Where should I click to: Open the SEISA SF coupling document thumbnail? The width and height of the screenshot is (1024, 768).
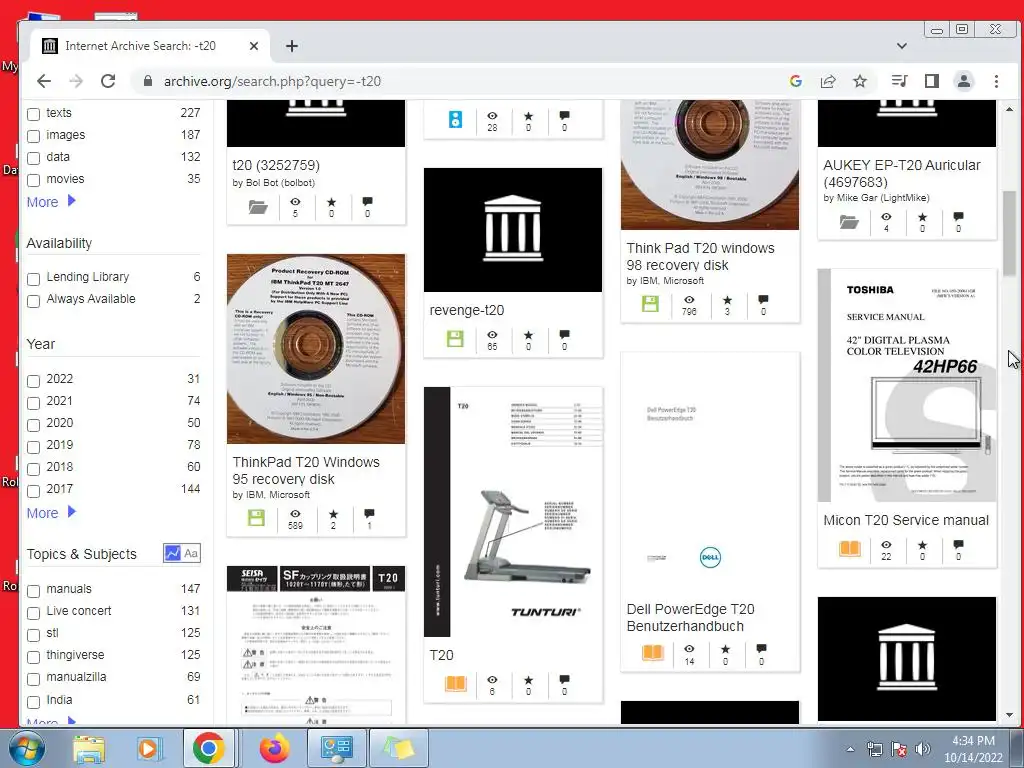315,645
